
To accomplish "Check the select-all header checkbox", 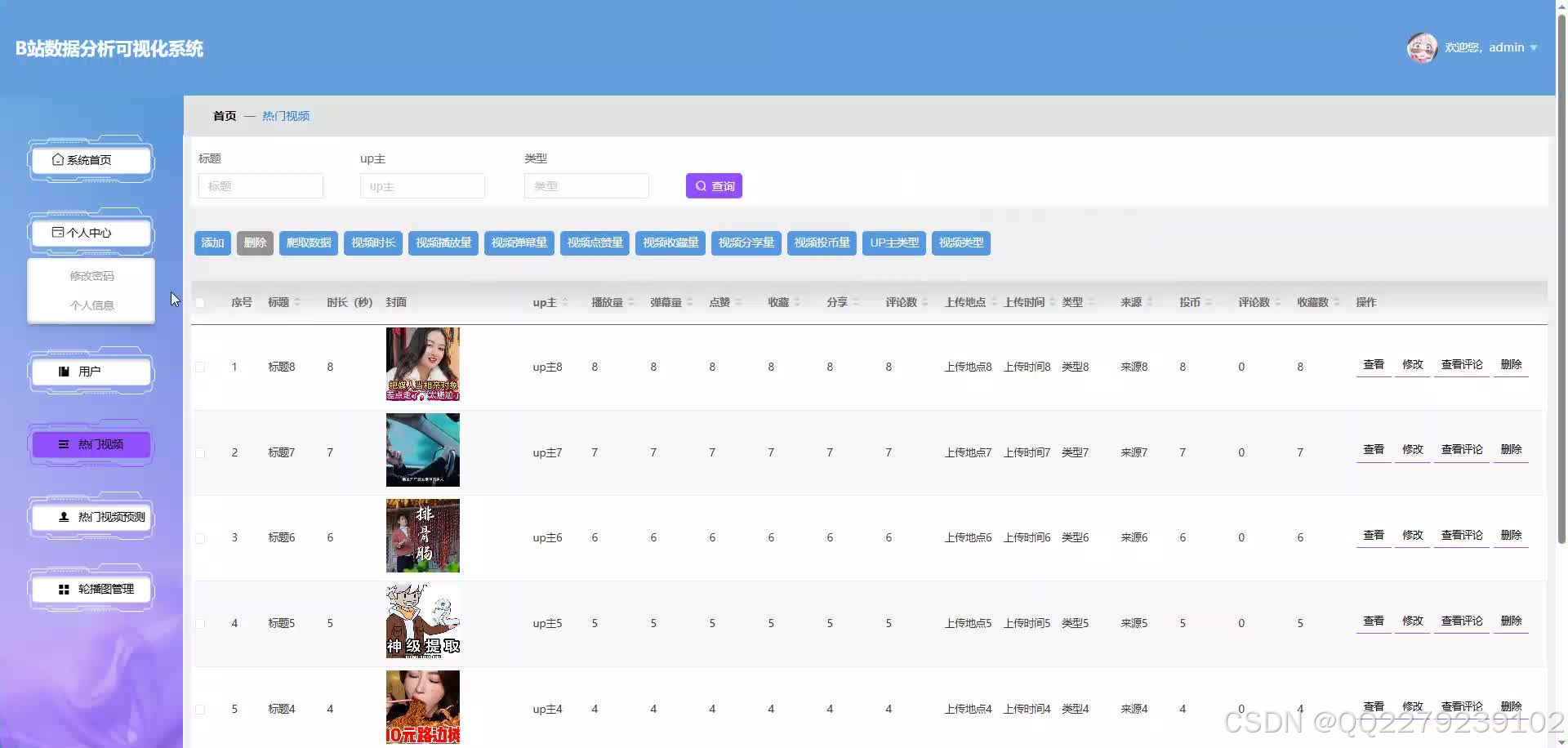I will [x=200, y=303].
